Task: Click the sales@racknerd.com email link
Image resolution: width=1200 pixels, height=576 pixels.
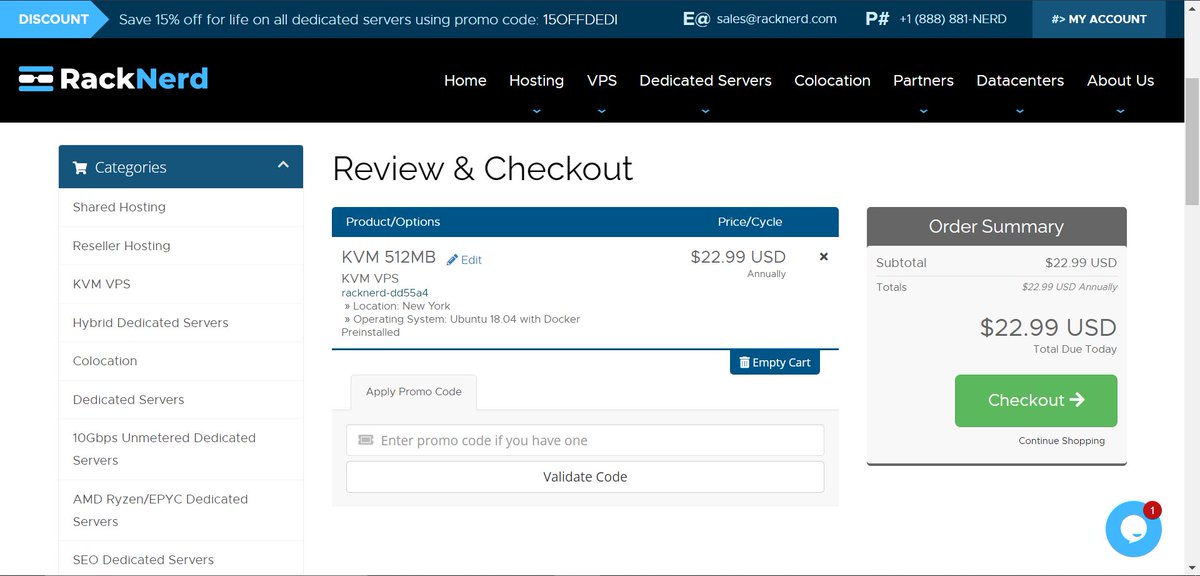Action: [776, 19]
